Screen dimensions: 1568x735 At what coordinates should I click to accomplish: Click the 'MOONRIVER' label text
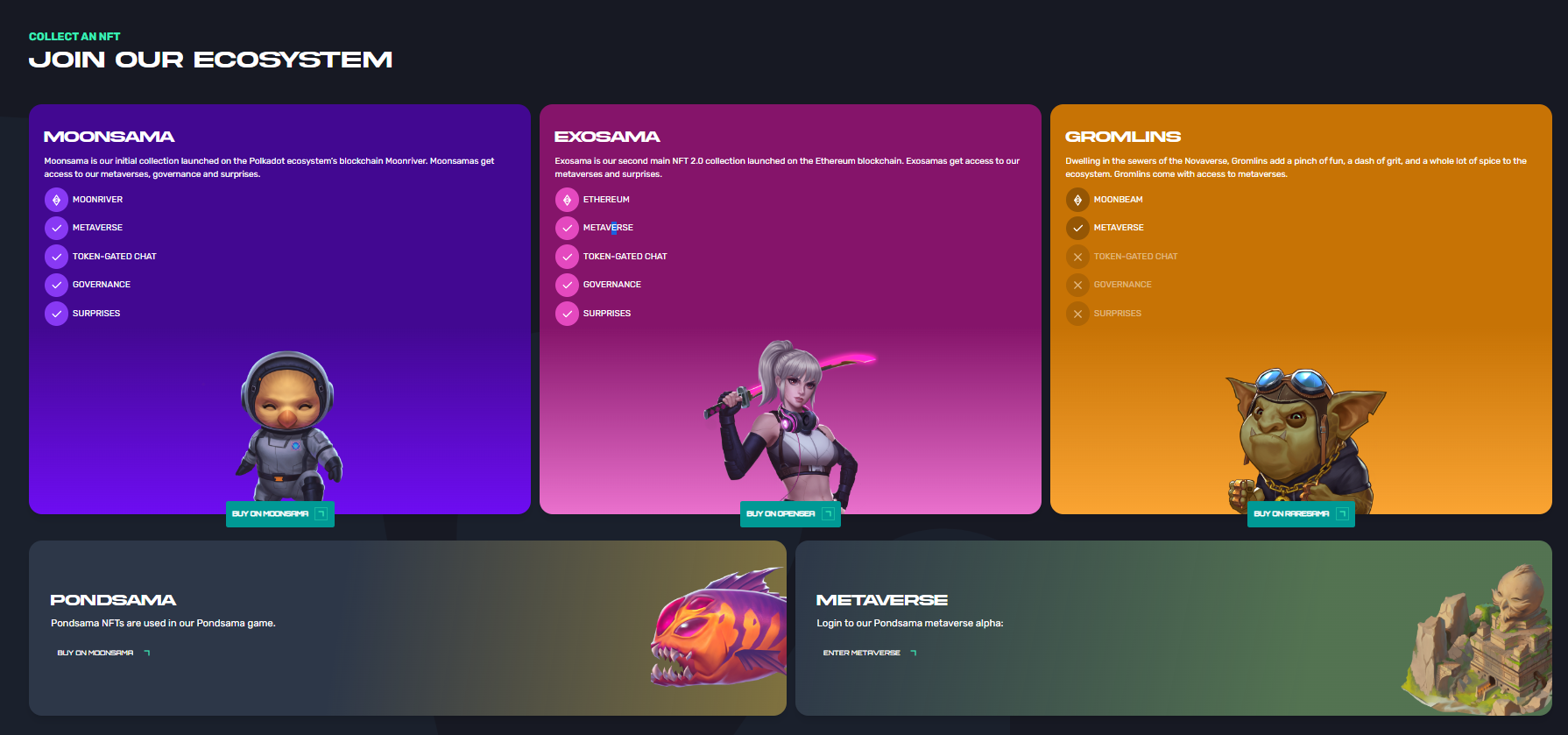[97, 200]
